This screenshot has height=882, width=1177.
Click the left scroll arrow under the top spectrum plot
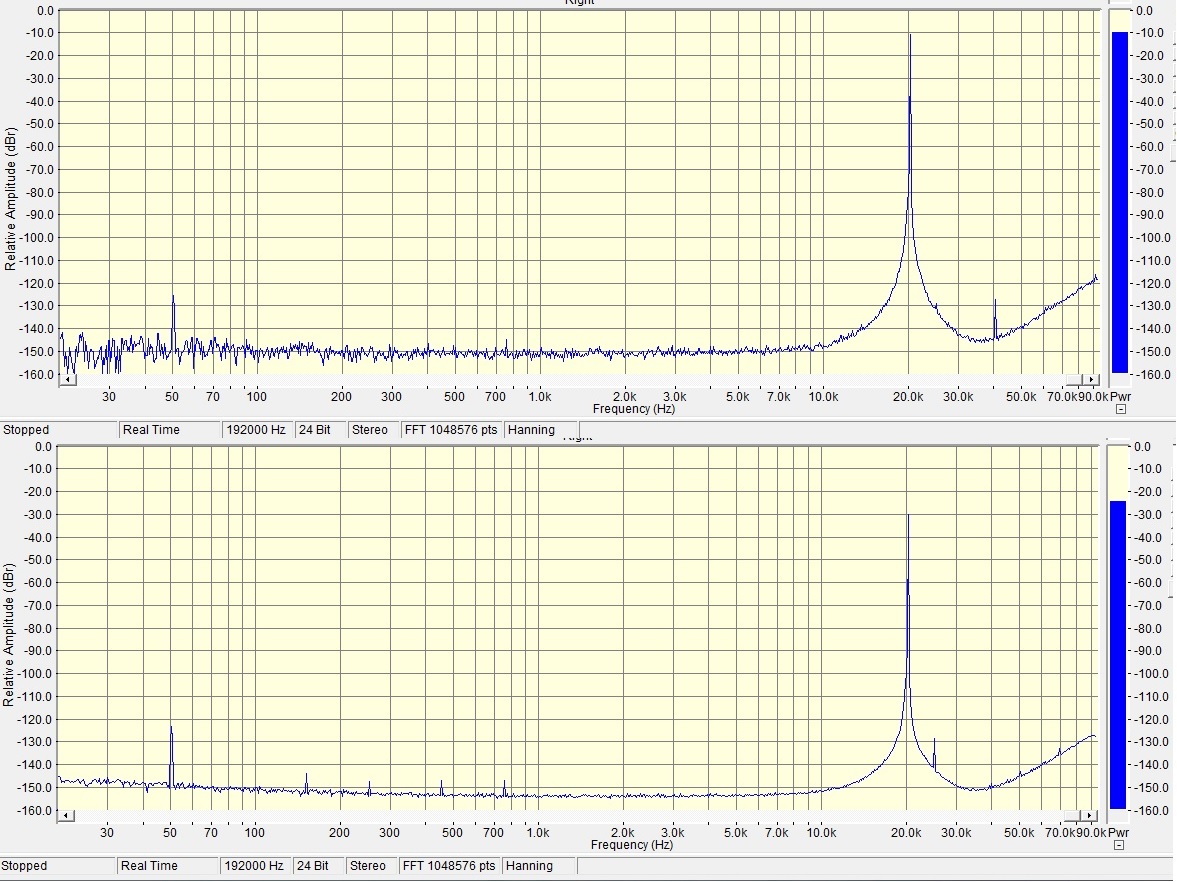click(x=67, y=380)
